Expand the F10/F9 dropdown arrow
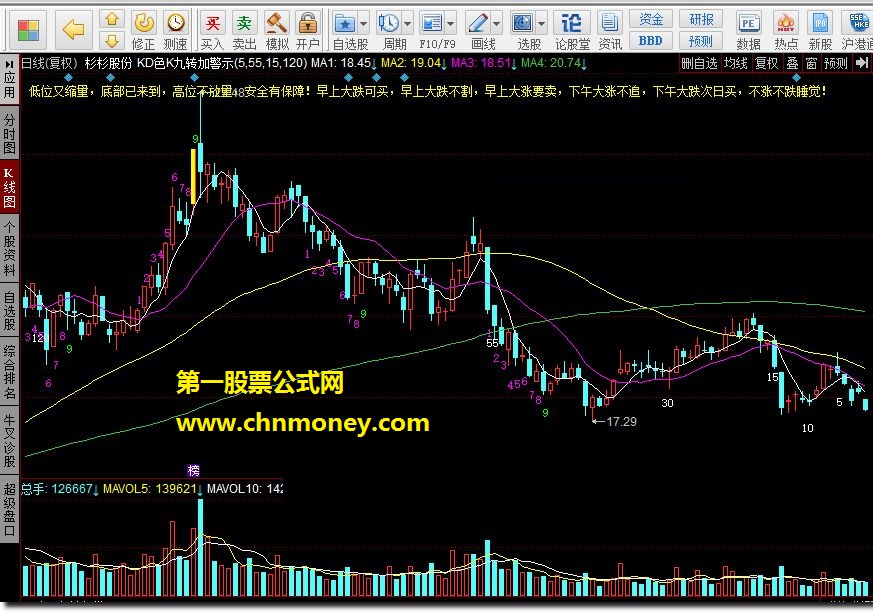 coord(451,24)
